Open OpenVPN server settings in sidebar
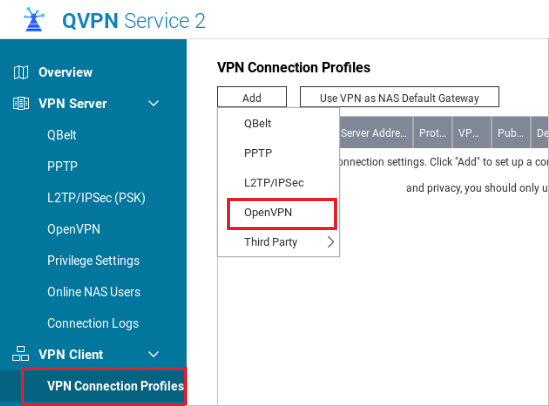 tap(74, 229)
